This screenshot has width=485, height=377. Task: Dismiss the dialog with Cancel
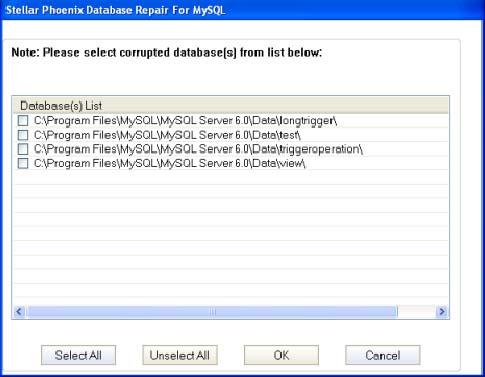[x=383, y=355]
